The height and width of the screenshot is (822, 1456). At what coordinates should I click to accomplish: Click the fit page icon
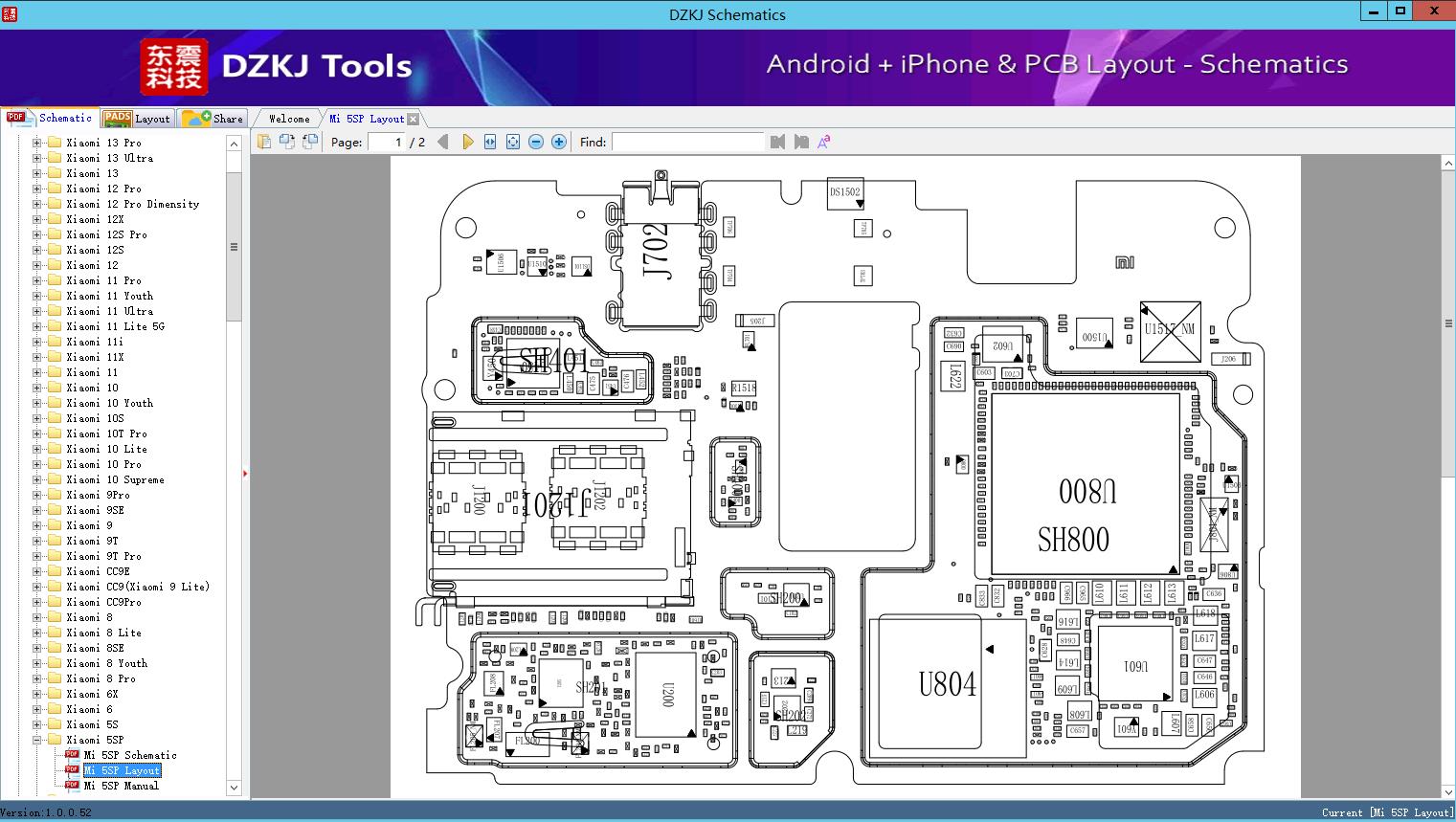513,142
